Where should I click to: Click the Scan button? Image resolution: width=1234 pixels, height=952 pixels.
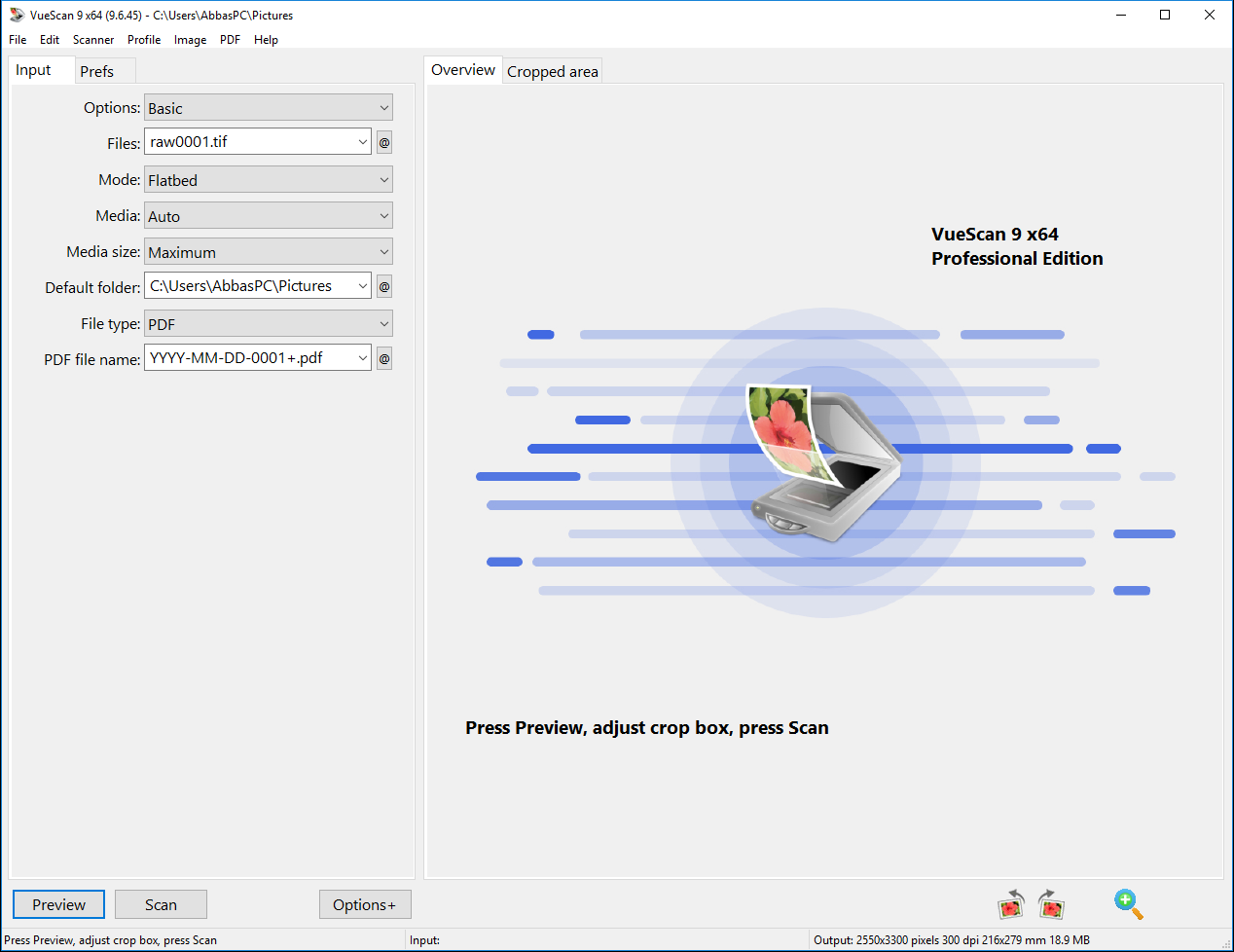tap(161, 904)
